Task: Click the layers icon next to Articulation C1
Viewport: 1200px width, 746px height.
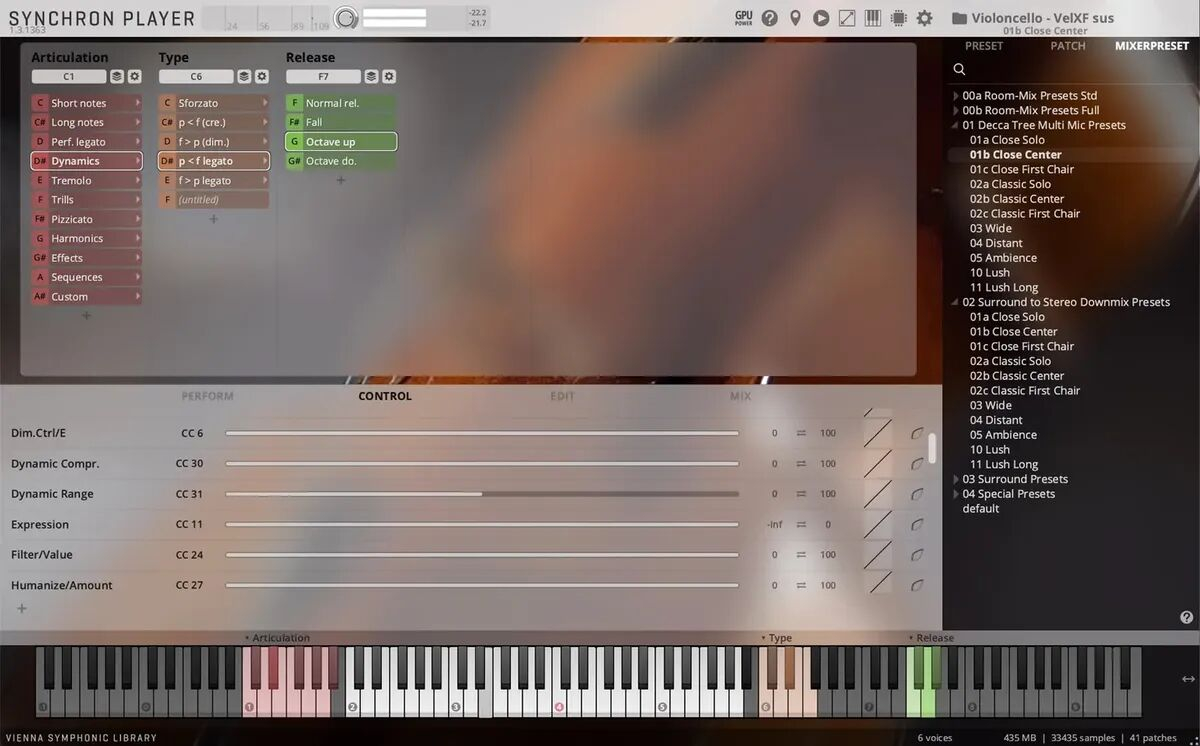Action: click(x=117, y=77)
